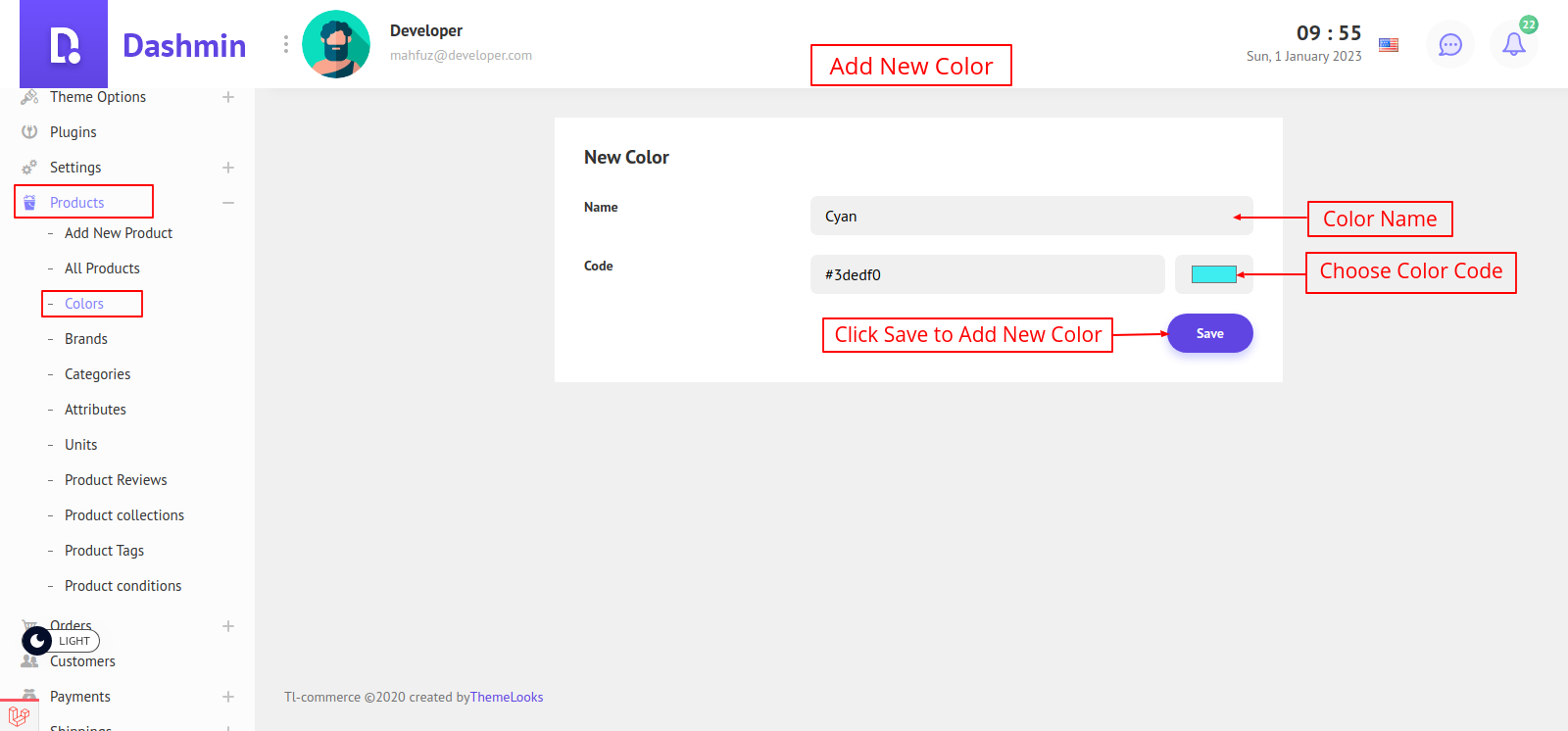Click the Save button
The width and height of the screenshot is (1568, 731).
click(1209, 333)
